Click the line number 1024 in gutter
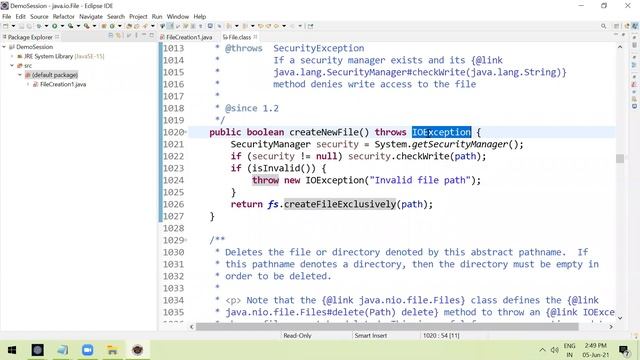 pos(173,180)
